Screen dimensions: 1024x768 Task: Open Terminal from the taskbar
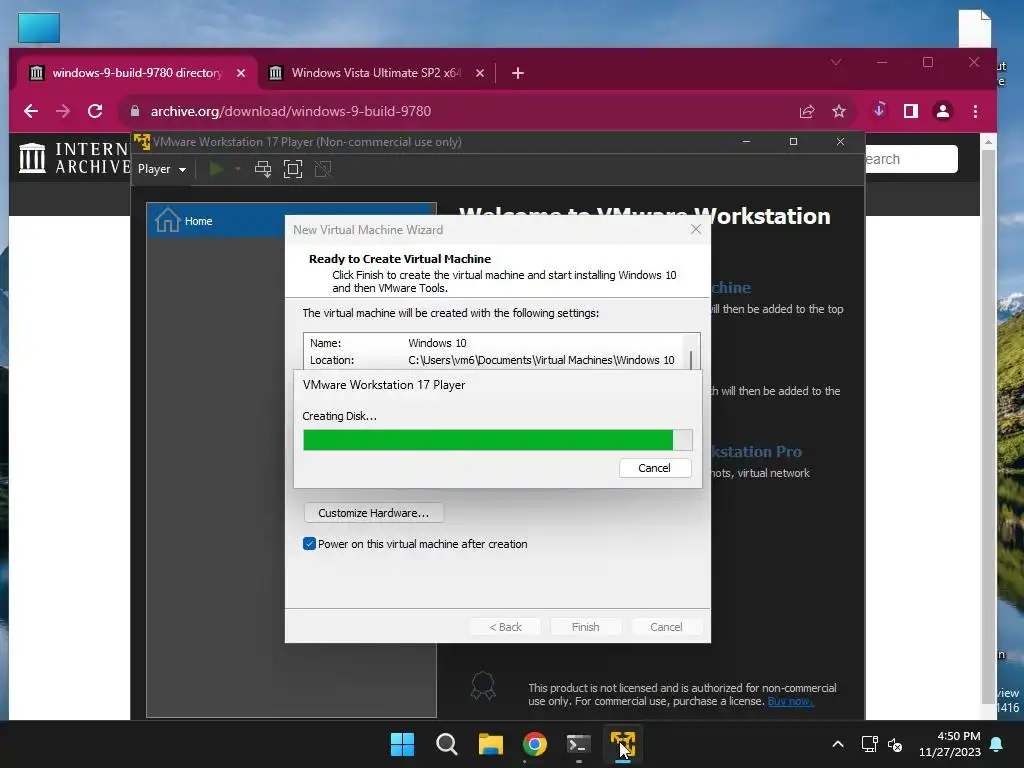[x=579, y=744]
